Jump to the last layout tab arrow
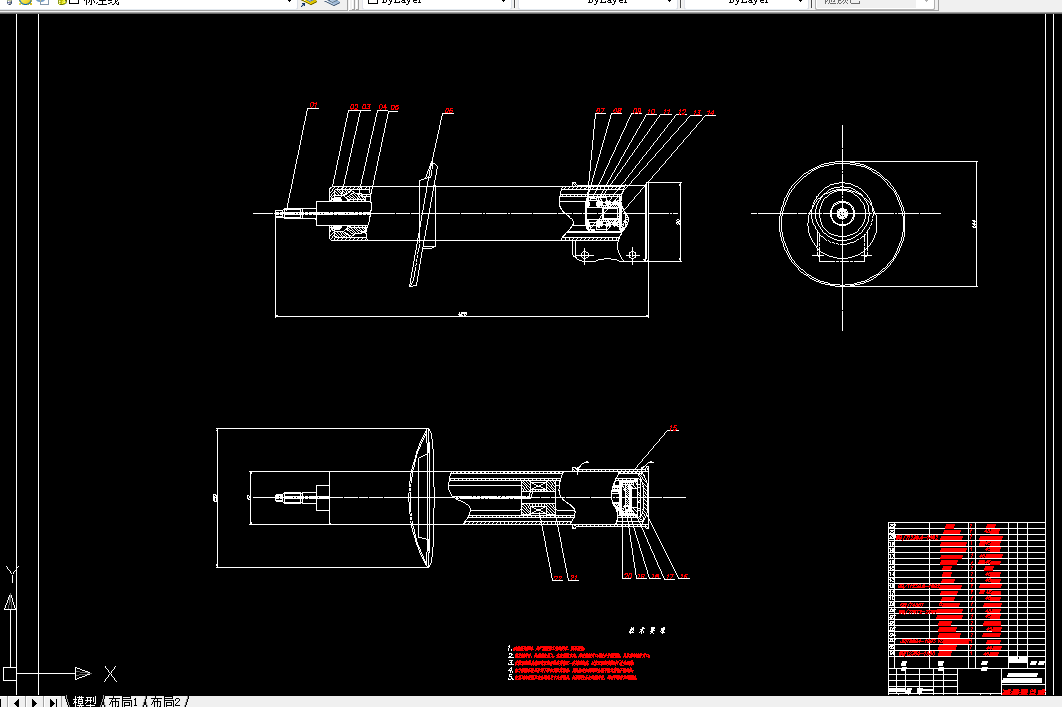This screenshot has width=1062, height=707. 52,702
